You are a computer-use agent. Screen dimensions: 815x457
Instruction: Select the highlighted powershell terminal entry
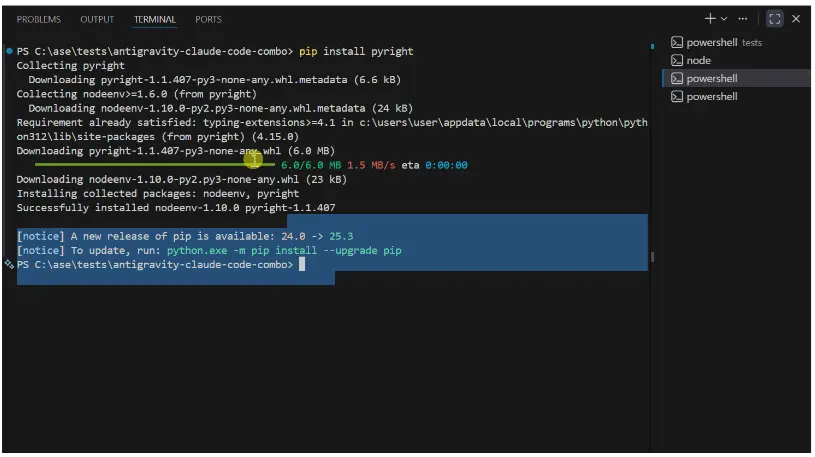pyautogui.click(x=712, y=79)
